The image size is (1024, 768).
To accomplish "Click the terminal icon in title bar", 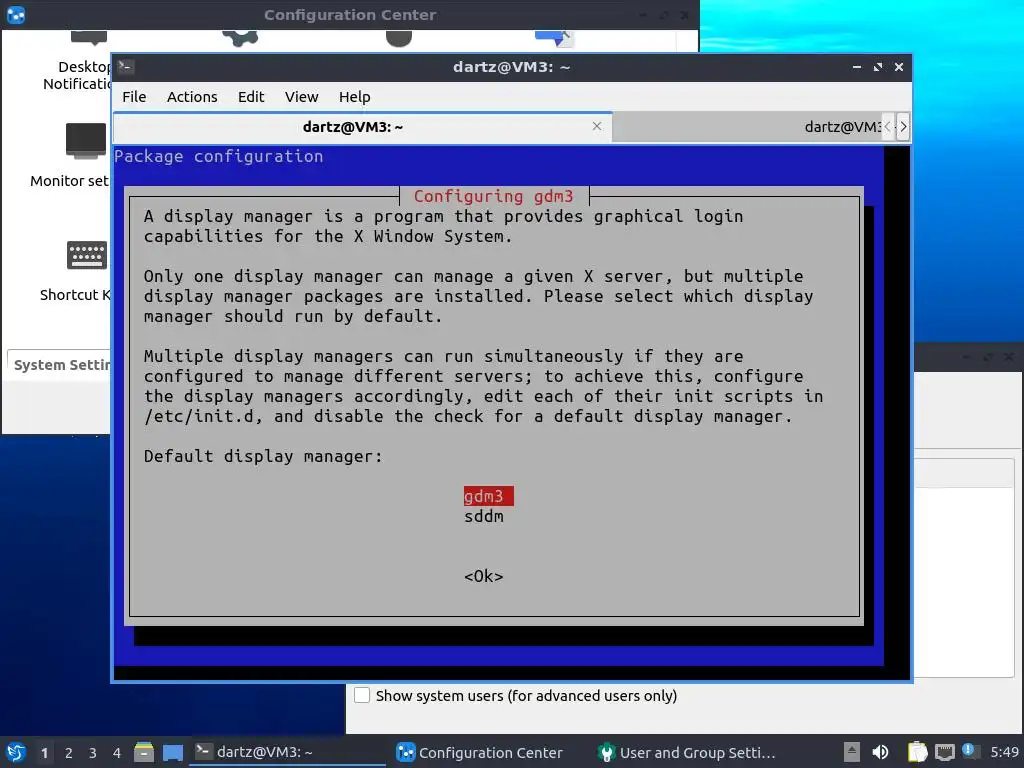I will [125, 67].
